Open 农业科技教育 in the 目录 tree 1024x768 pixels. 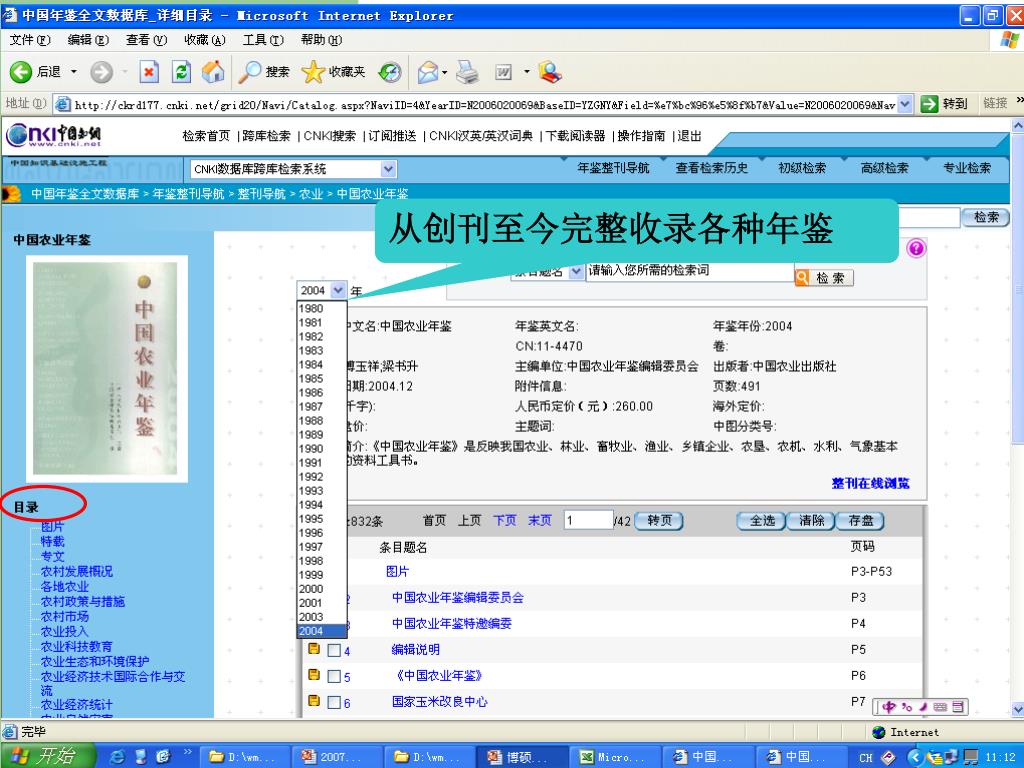tap(76, 647)
